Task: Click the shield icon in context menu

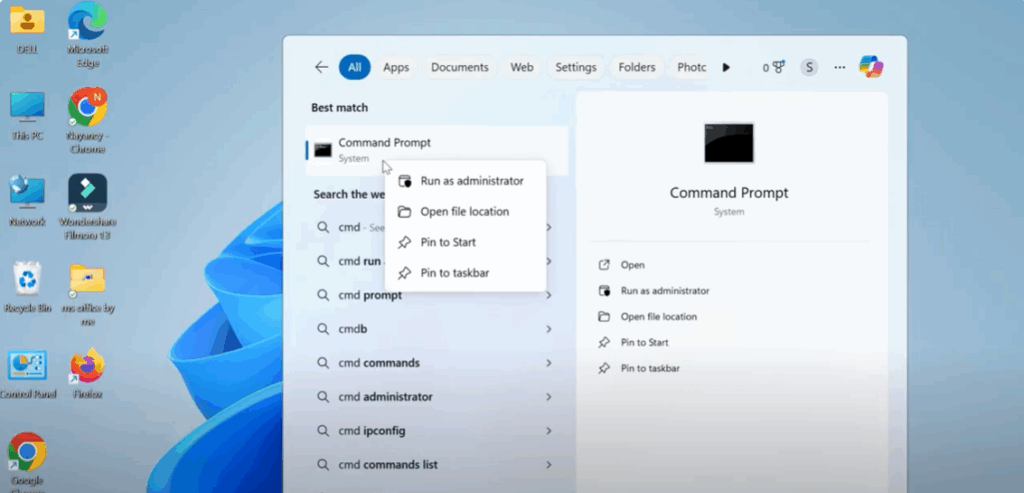Action: coord(405,181)
